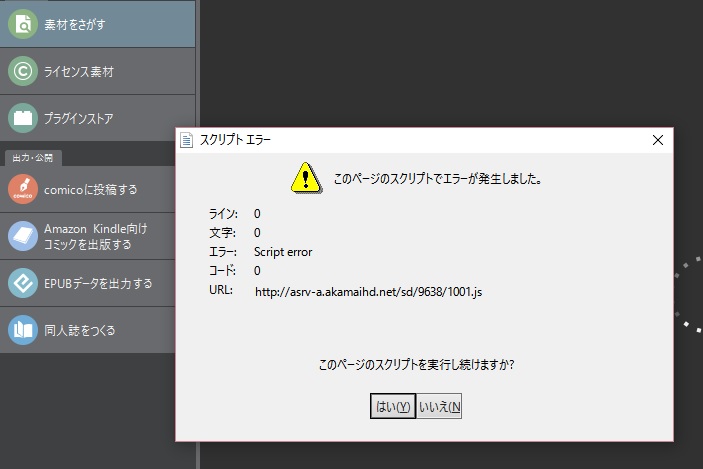703x469 pixels.
Task: Click the このページのスクリプトを実行し続けますか question
Action: tap(417, 364)
